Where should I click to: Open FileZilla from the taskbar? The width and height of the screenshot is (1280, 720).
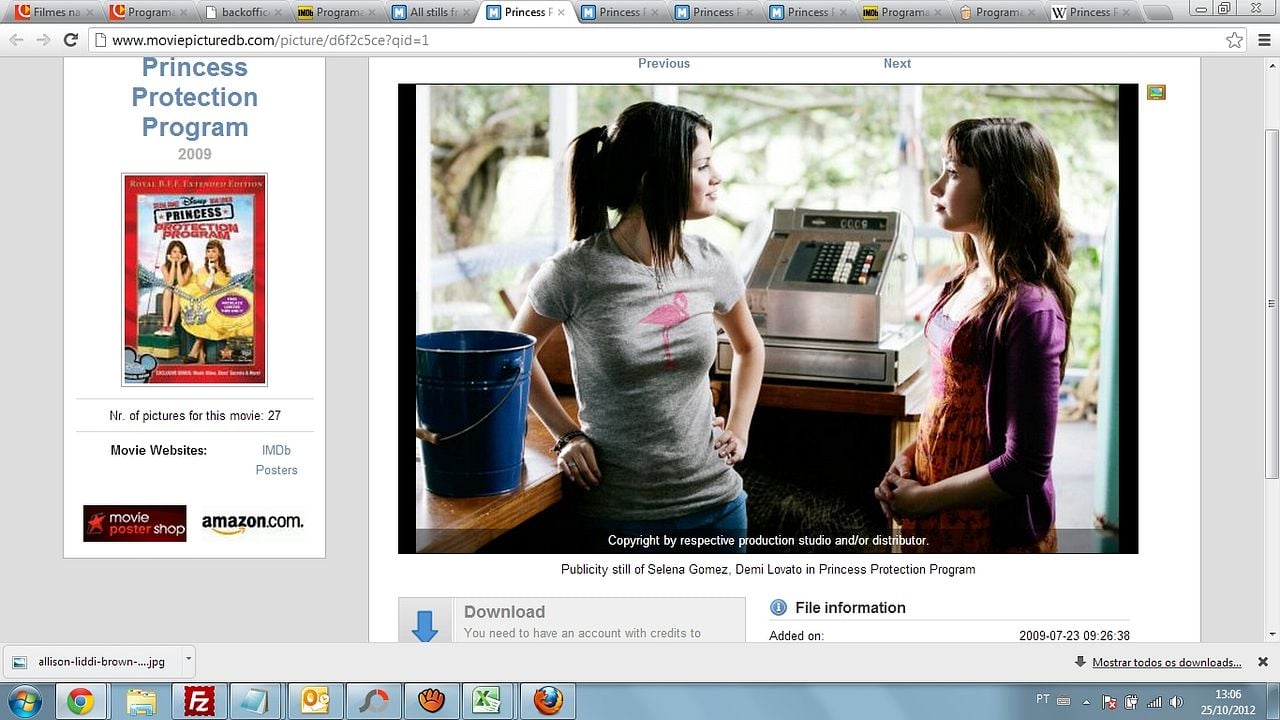pyautogui.click(x=199, y=701)
